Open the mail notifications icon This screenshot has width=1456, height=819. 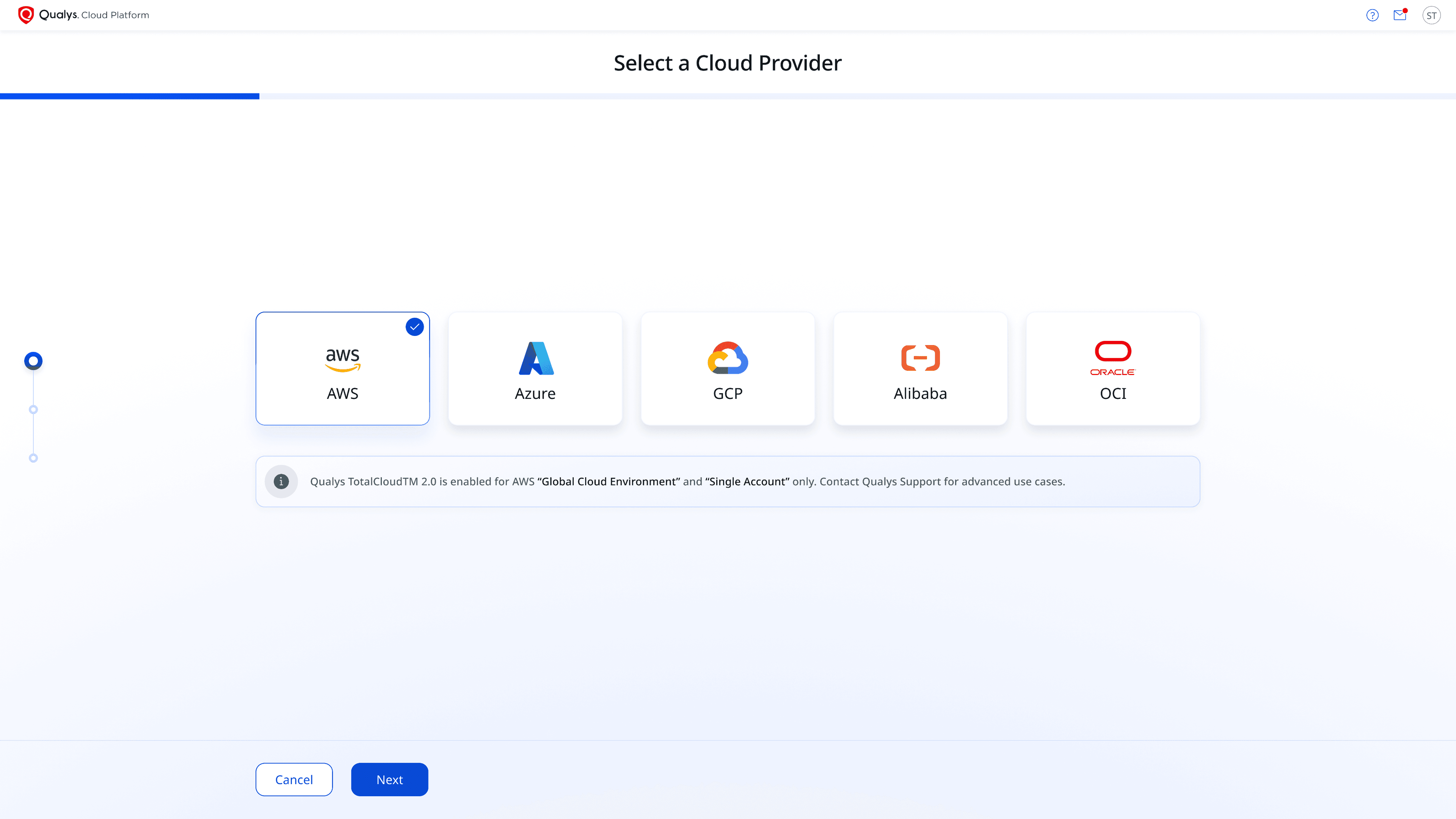tap(1400, 15)
